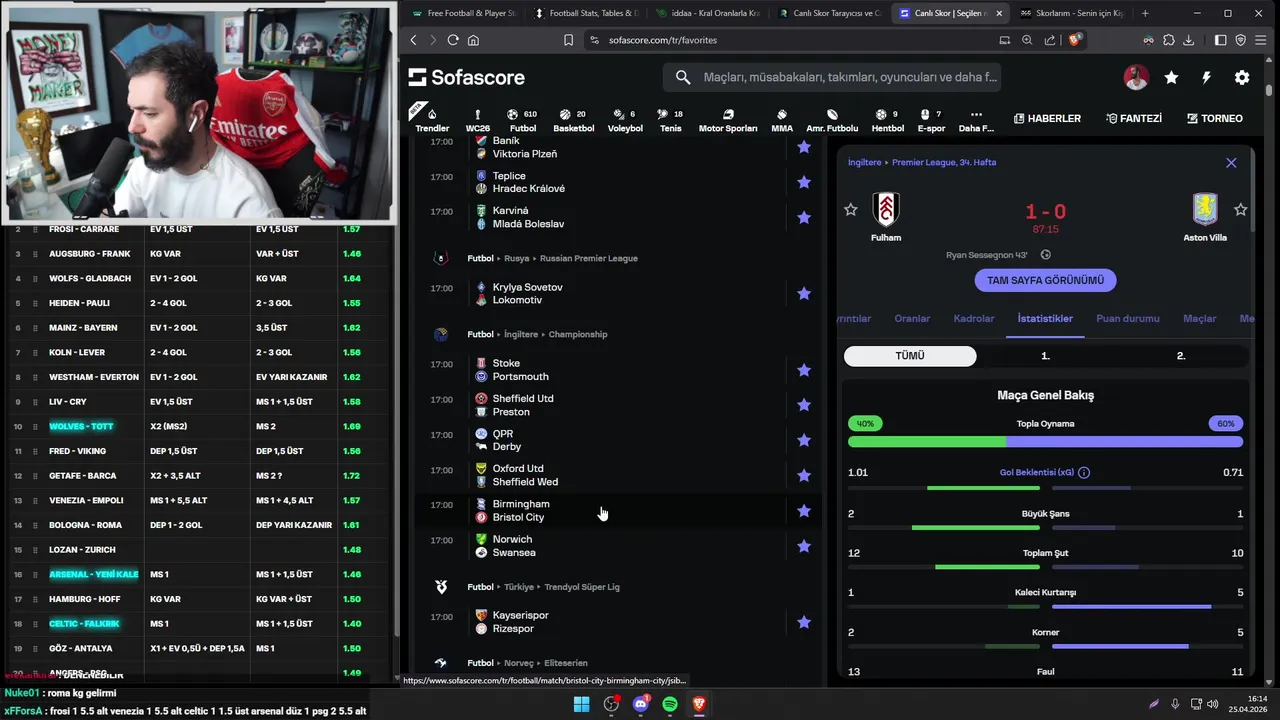Image resolution: width=1280 pixels, height=720 pixels.
Task: Select the 1. half statistics filter
Action: (x=1045, y=356)
